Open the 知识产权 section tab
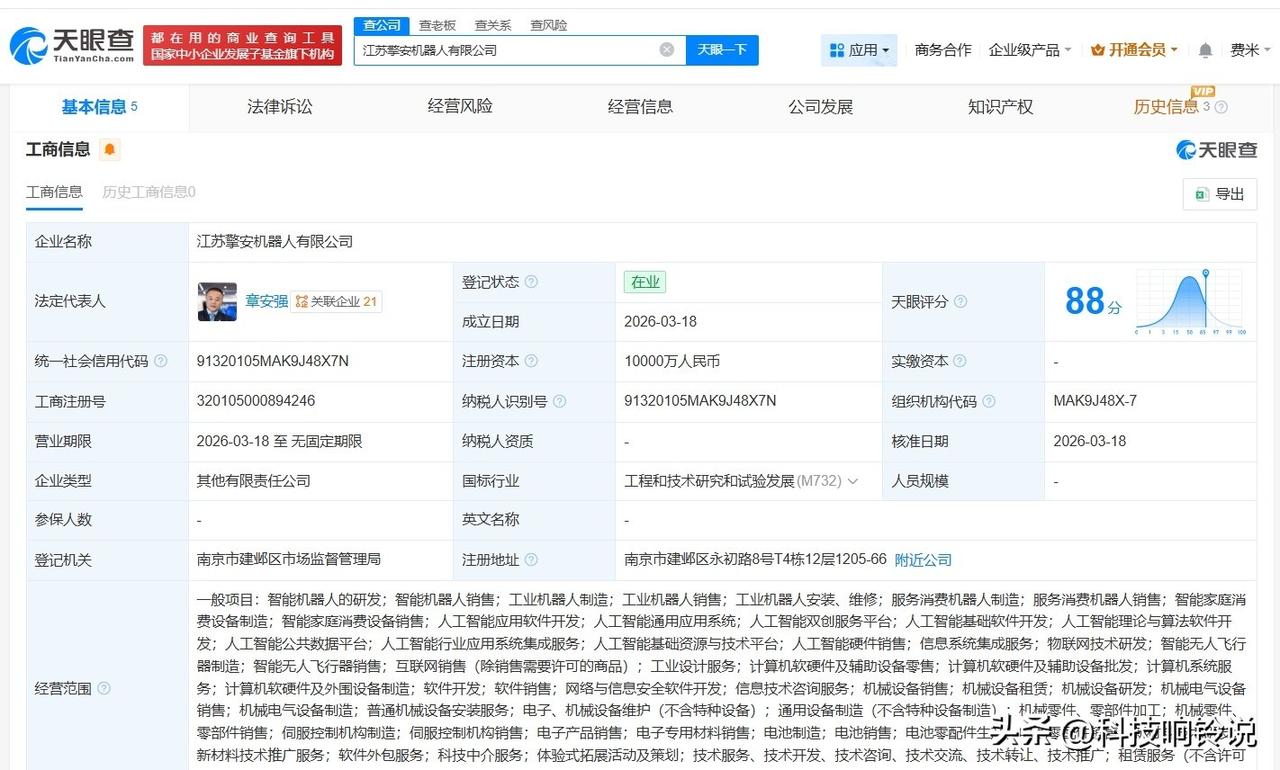The height and width of the screenshot is (770, 1280). coord(1000,107)
